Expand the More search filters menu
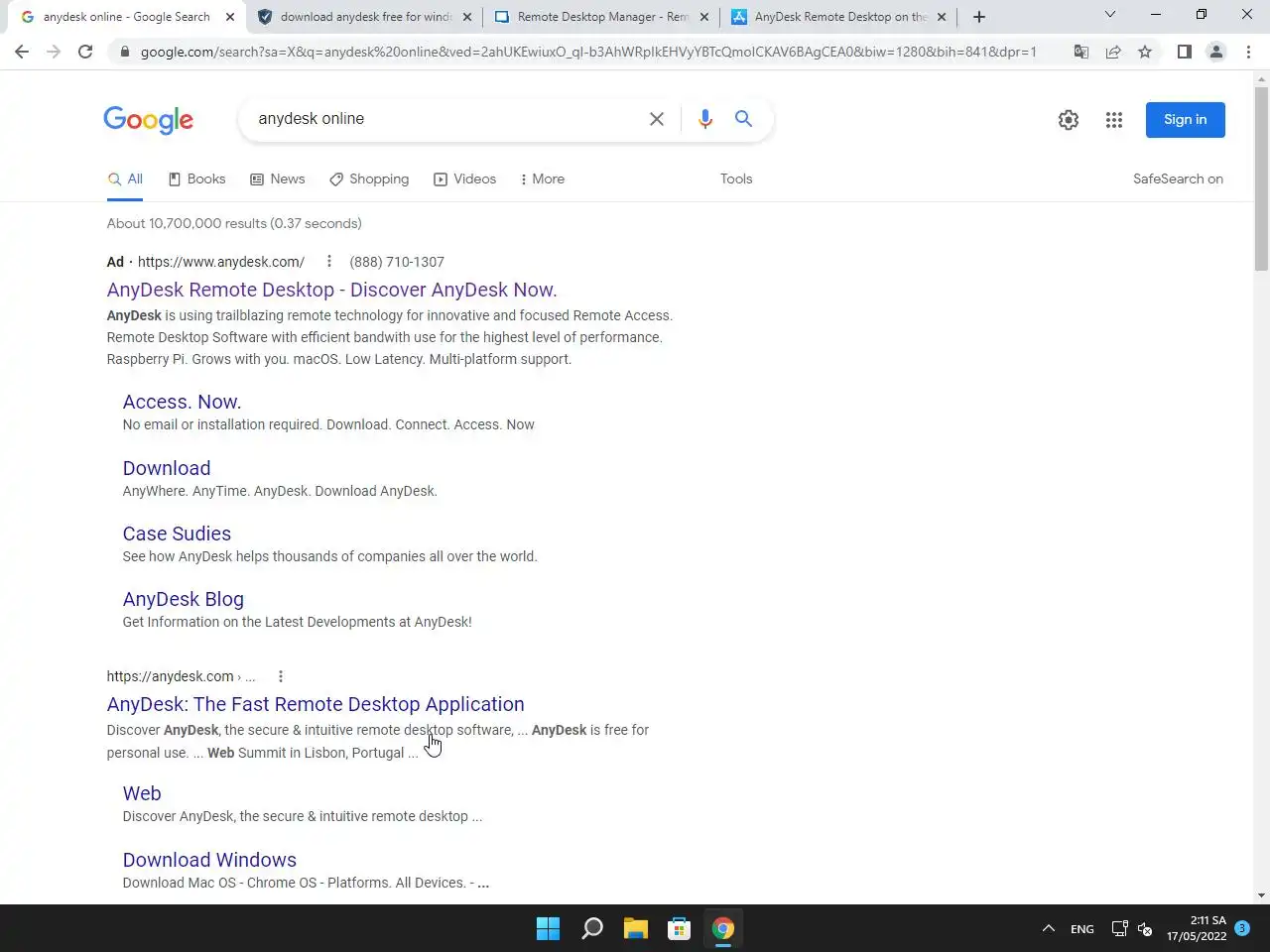The width and height of the screenshot is (1270, 952). point(542,179)
